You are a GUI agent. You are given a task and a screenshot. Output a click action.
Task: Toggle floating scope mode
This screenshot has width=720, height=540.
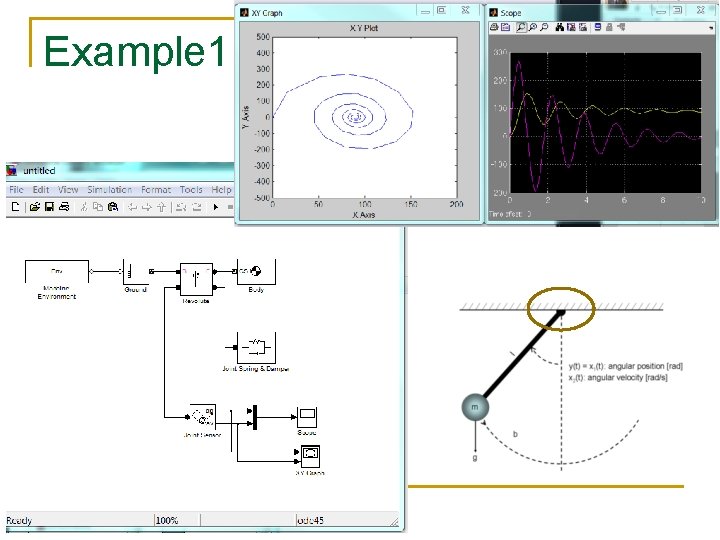coord(597,27)
